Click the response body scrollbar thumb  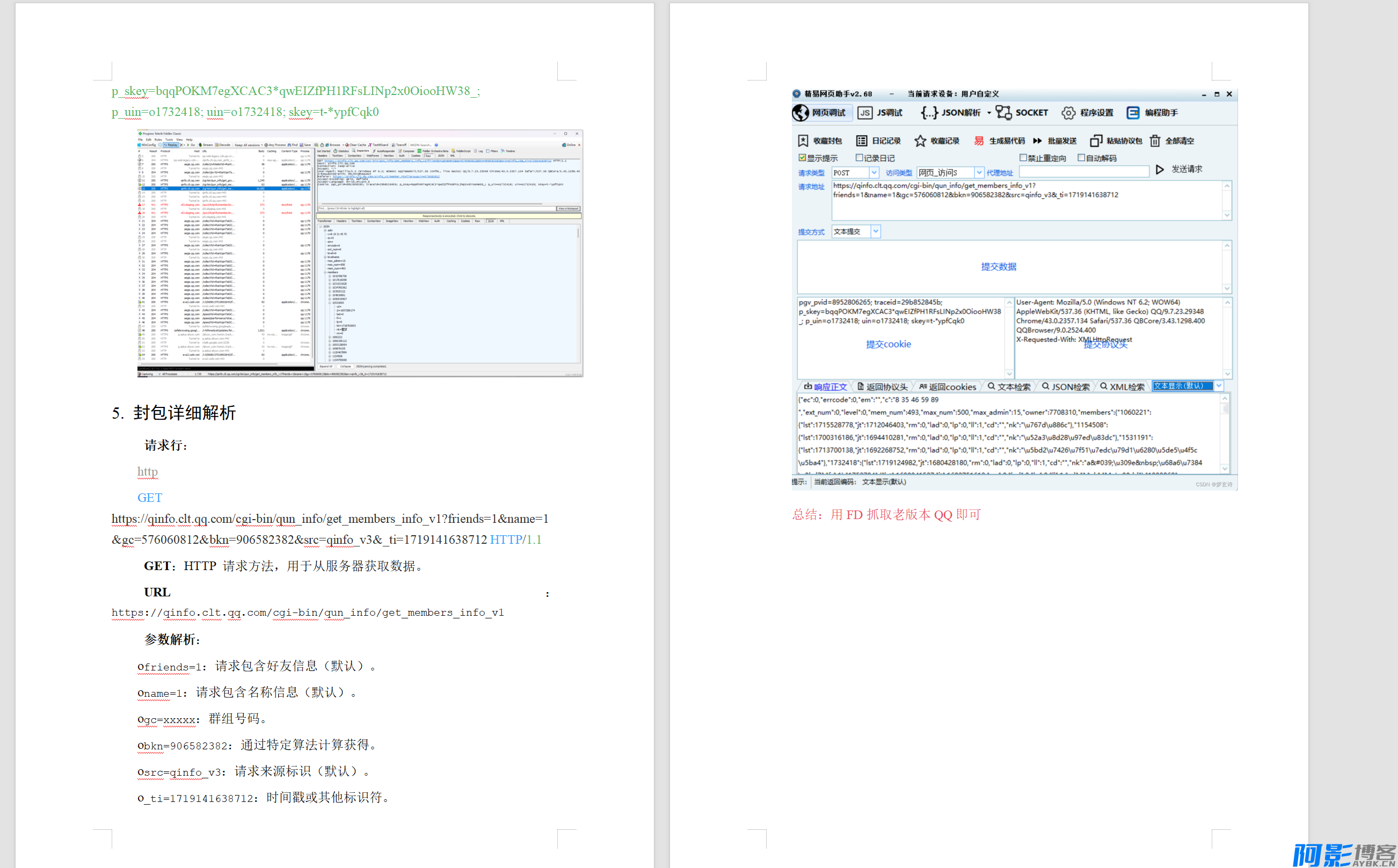[x=1225, y=409]
